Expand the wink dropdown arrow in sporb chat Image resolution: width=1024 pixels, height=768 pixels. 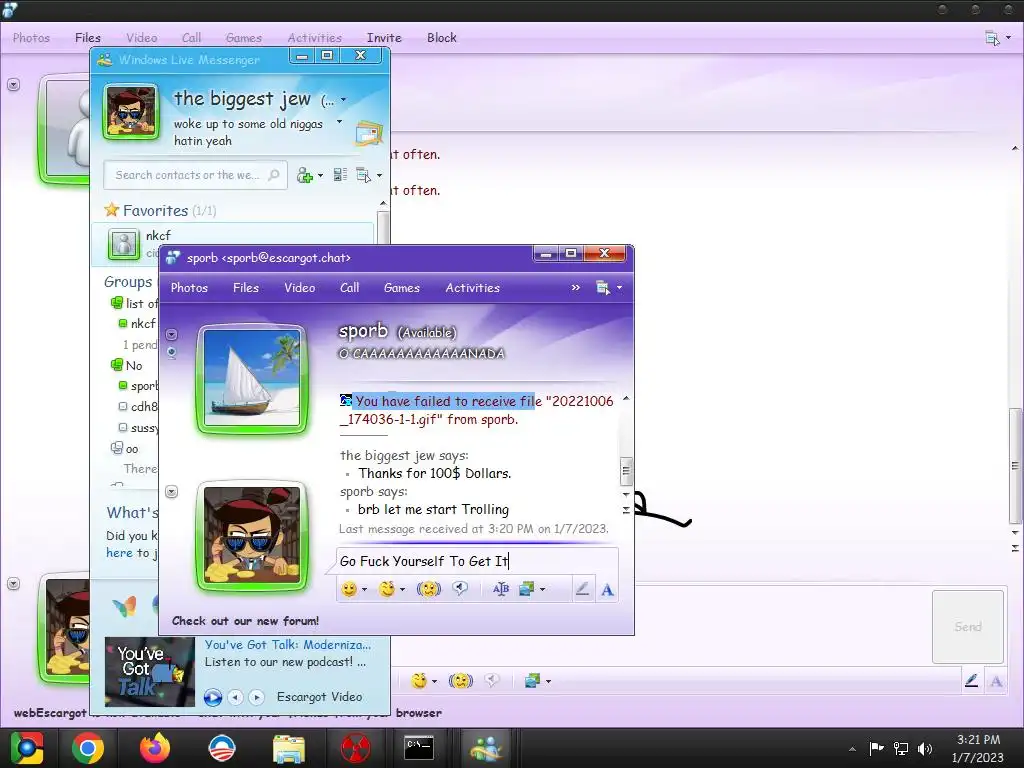coord(402,590)
